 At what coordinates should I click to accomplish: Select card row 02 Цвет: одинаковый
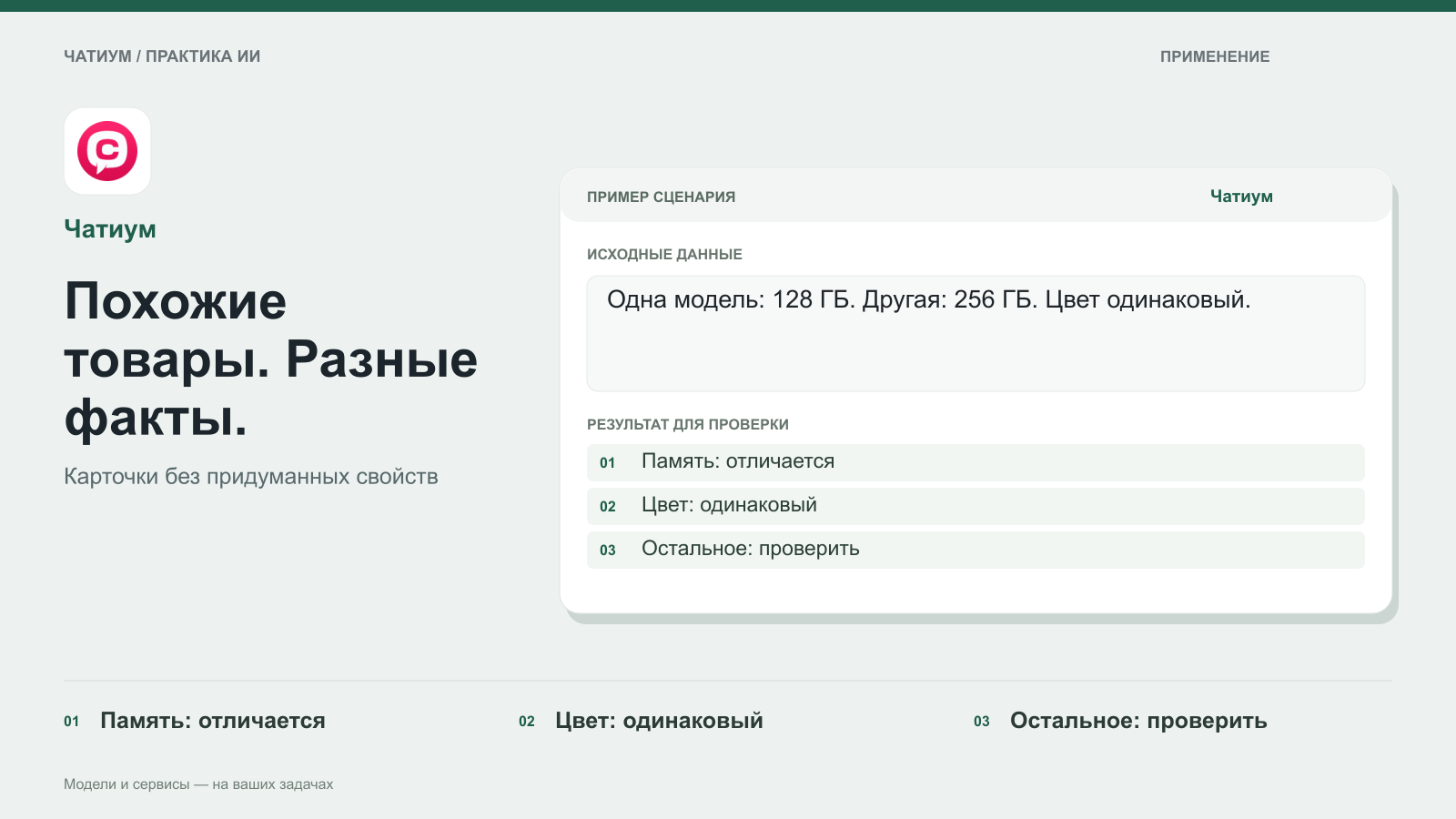pos(976,506)
